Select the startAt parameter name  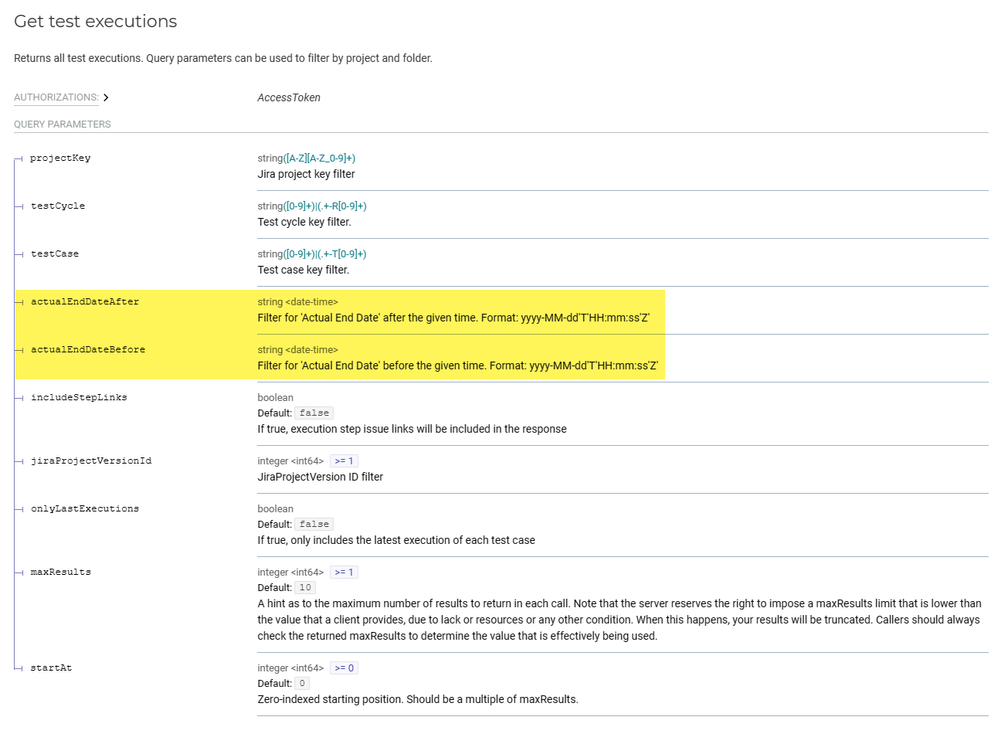coord(50,668)
